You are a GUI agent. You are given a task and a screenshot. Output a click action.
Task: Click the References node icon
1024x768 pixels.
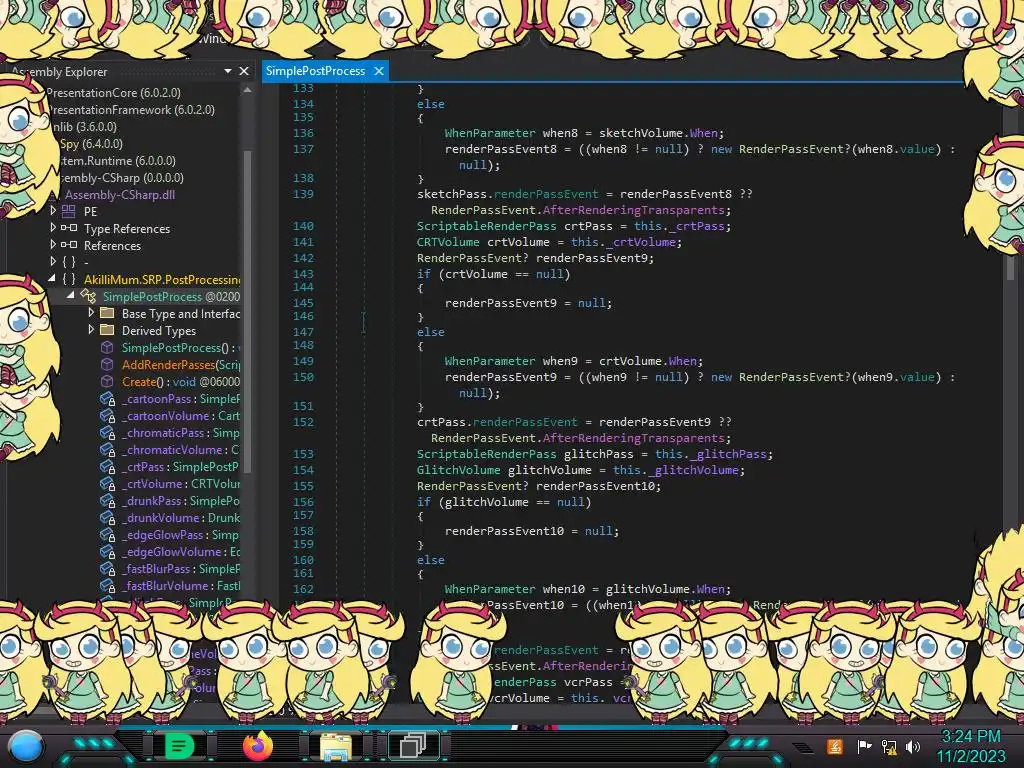coord(69,246)
